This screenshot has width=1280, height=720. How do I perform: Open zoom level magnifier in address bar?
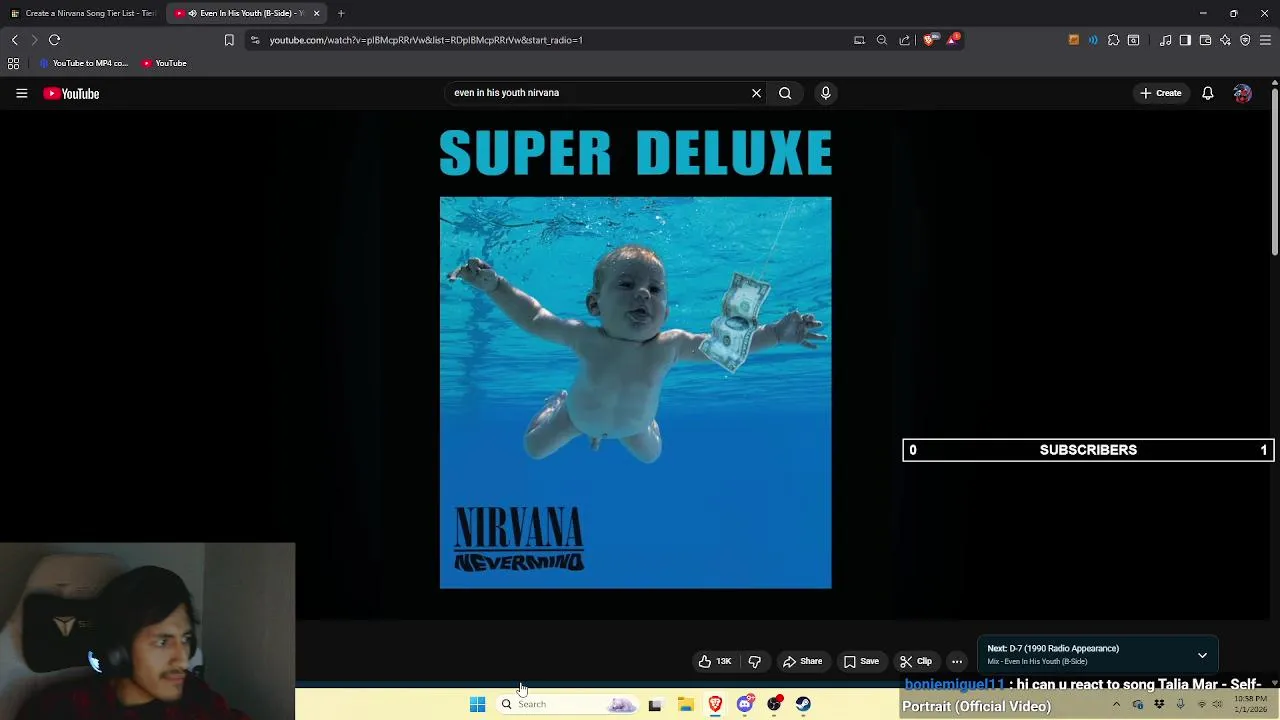coord(881,40)
